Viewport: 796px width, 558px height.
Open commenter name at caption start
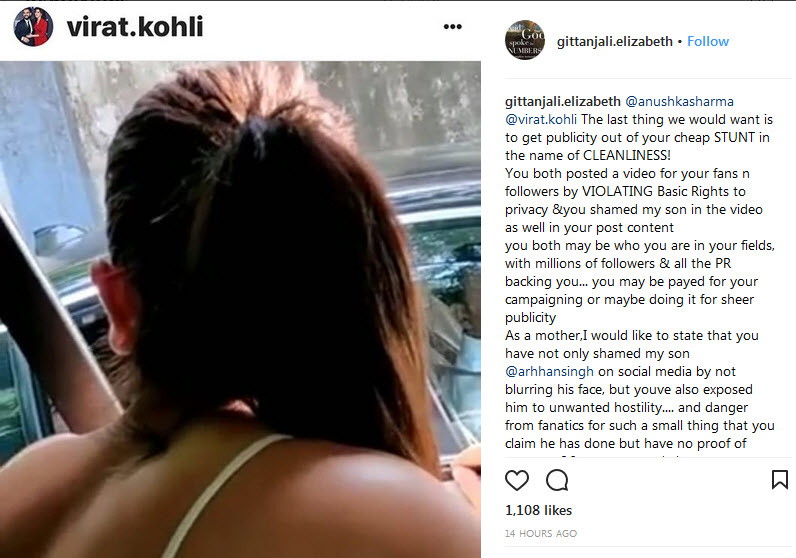(562, 102)
